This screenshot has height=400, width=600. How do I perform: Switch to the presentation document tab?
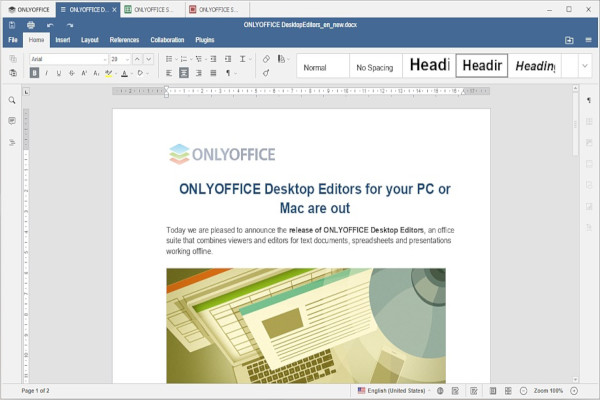coord(217,10)
